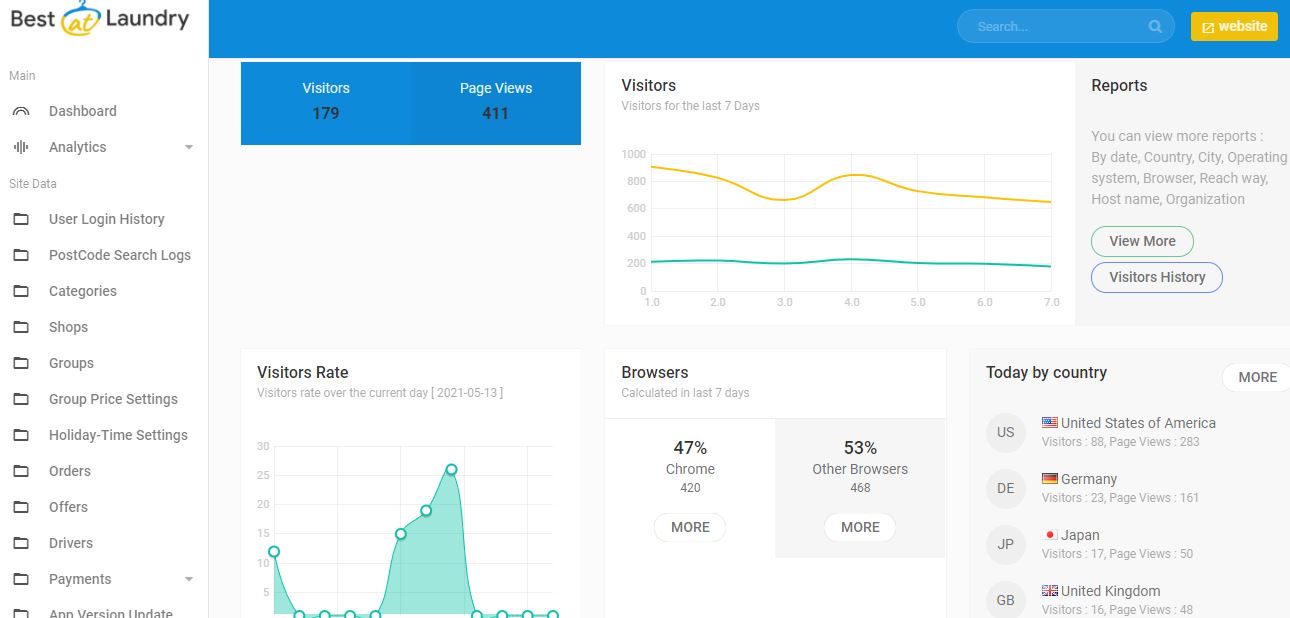Click MORE under Other Browsers stats
This screenshot has height=618, width=1290.
pos(859,527)
